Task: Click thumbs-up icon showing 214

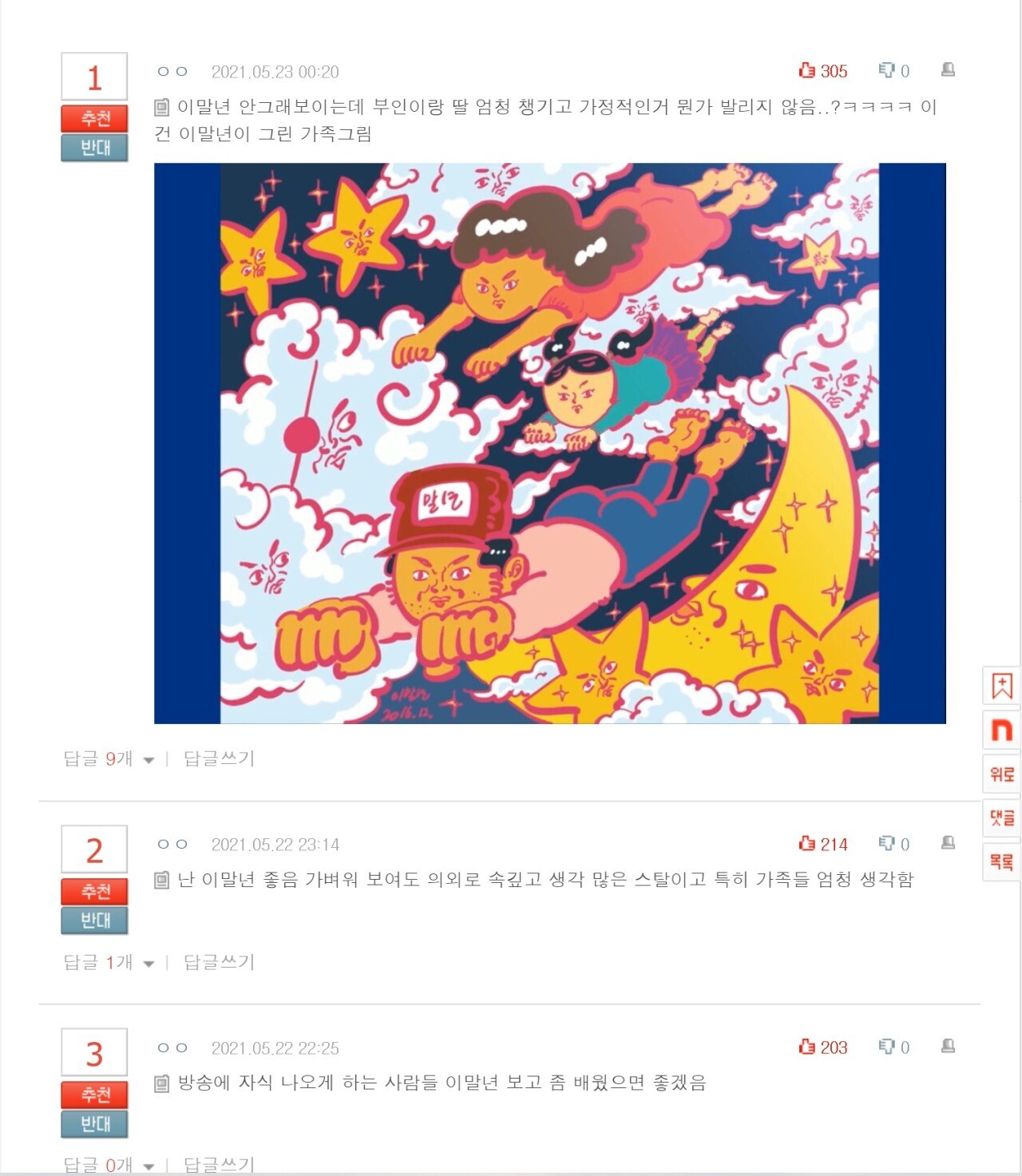Action: click(x=806, y=844)
